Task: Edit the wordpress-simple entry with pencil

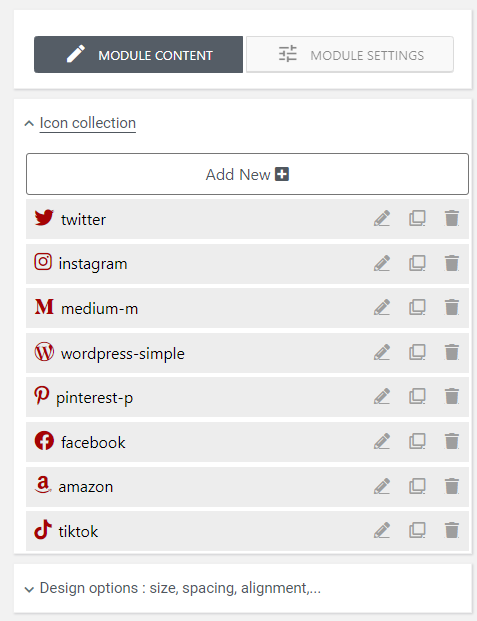Action: (x=382, y=352)
